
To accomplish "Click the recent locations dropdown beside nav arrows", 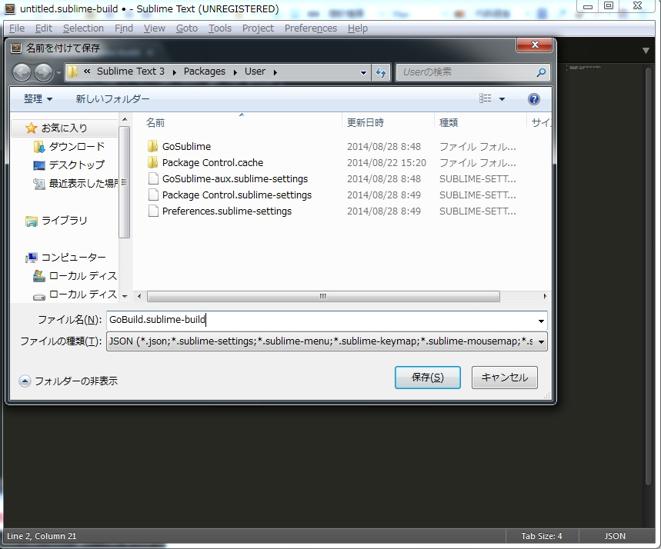I will [x=59, y=73].
